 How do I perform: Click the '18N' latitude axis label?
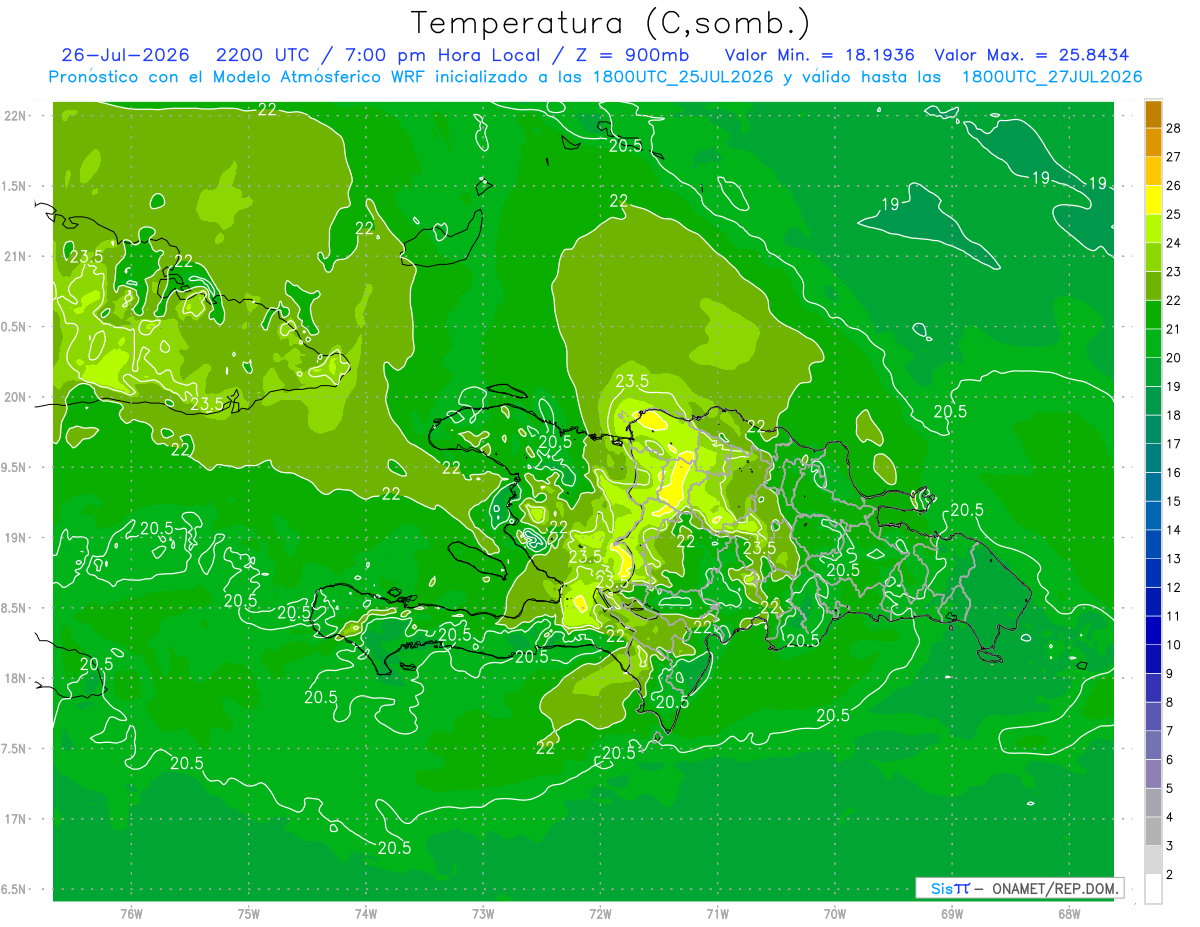(x=15, y=678)
